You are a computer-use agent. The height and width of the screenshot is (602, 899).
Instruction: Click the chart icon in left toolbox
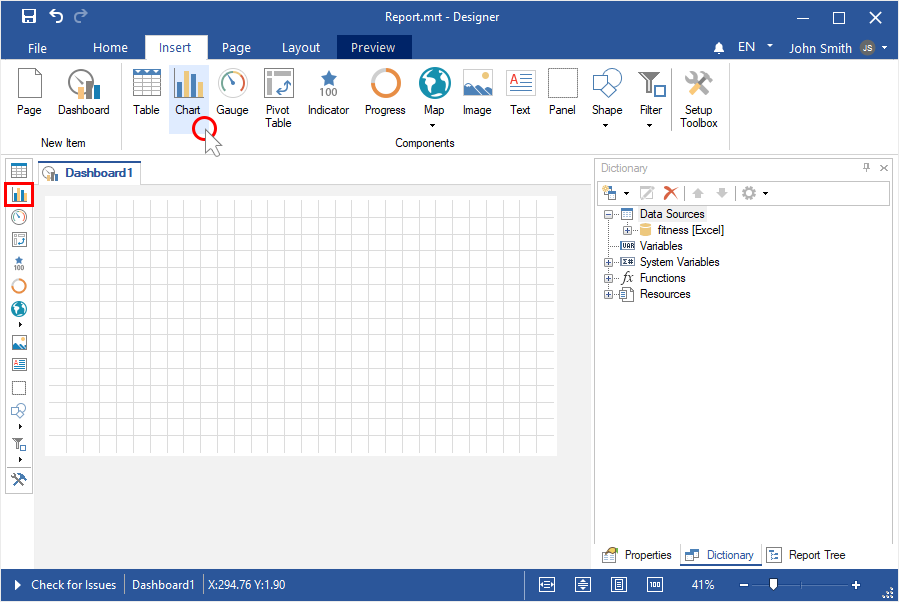(x=19, y=194)
